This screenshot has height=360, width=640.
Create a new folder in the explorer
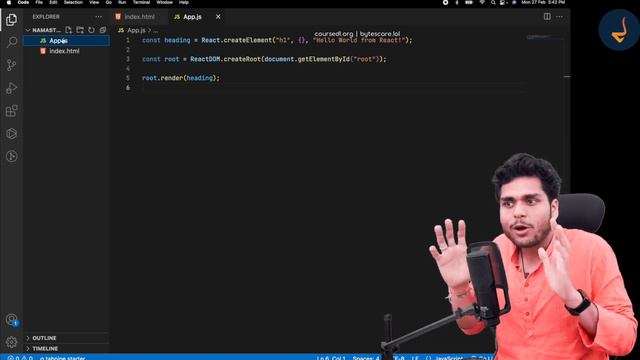(80, 30)
